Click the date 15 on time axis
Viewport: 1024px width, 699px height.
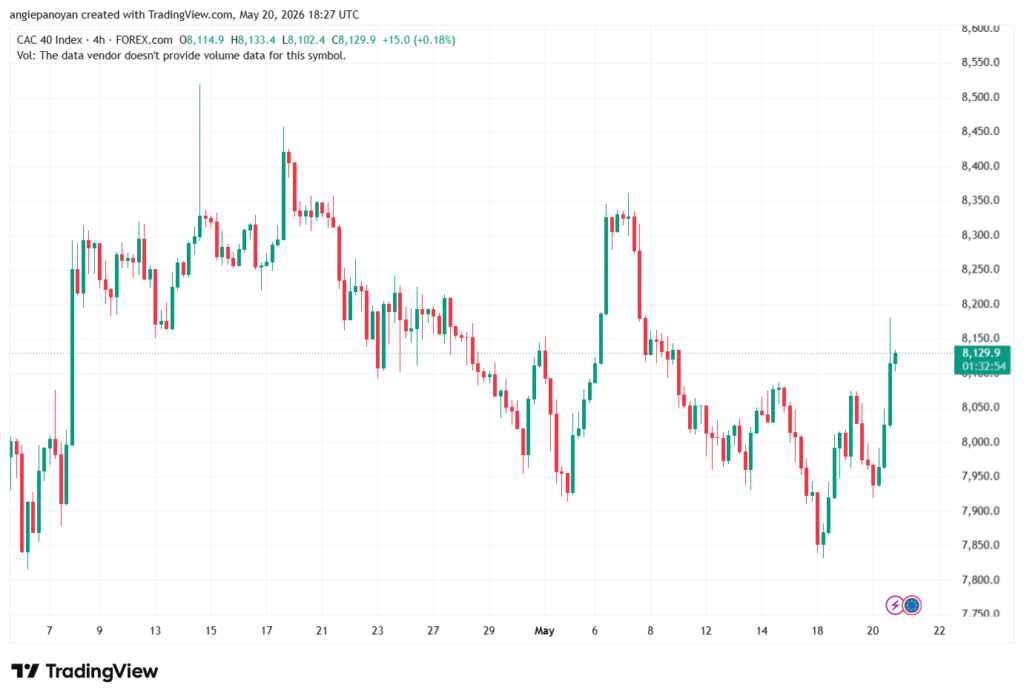[x=210, y=631]
